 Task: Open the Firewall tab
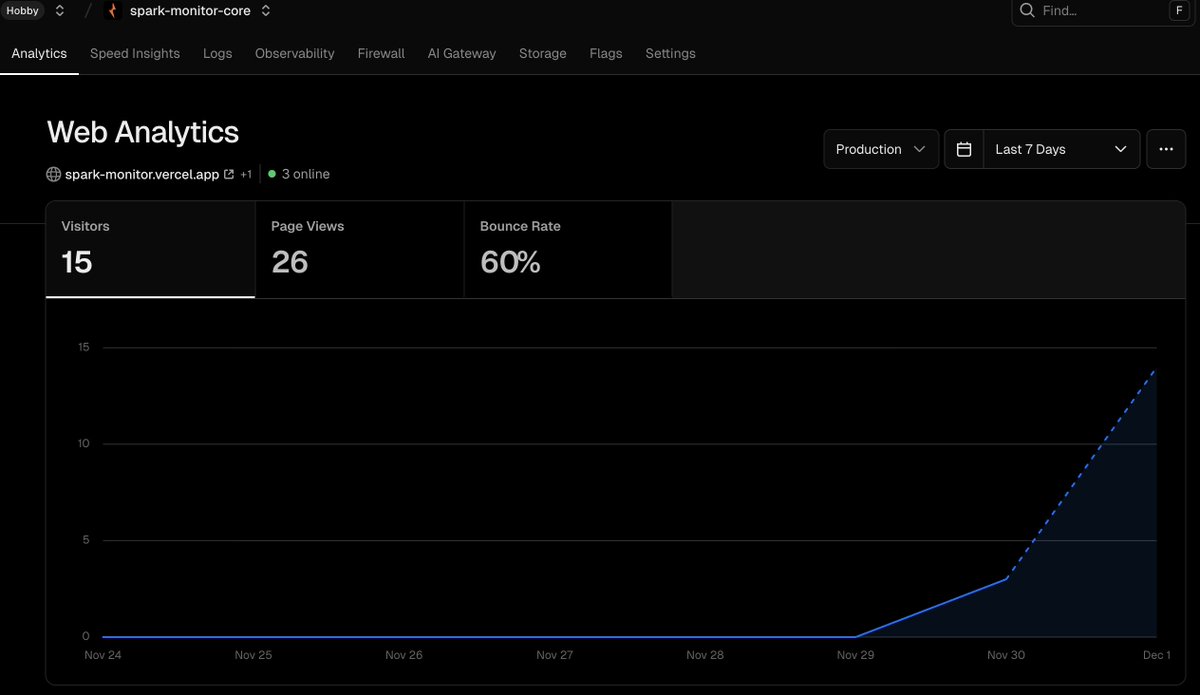[381, 53]
